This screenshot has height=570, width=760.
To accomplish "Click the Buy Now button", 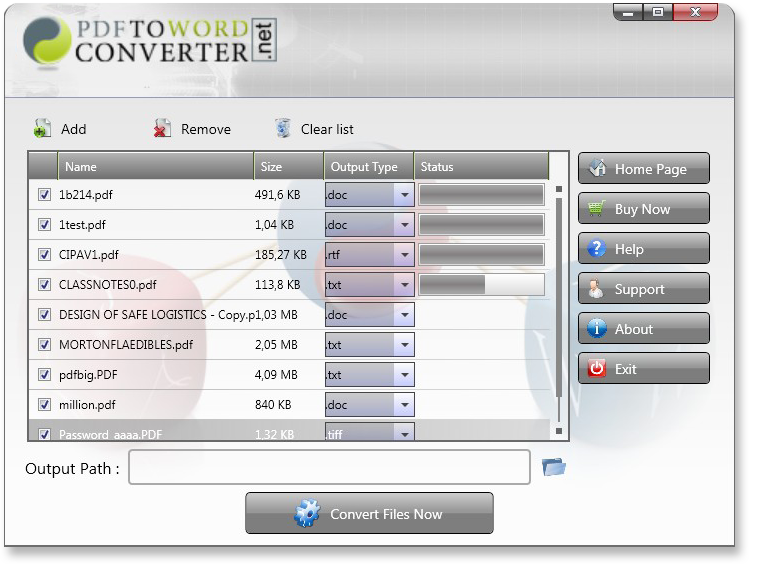I will (x=644, y=208).
